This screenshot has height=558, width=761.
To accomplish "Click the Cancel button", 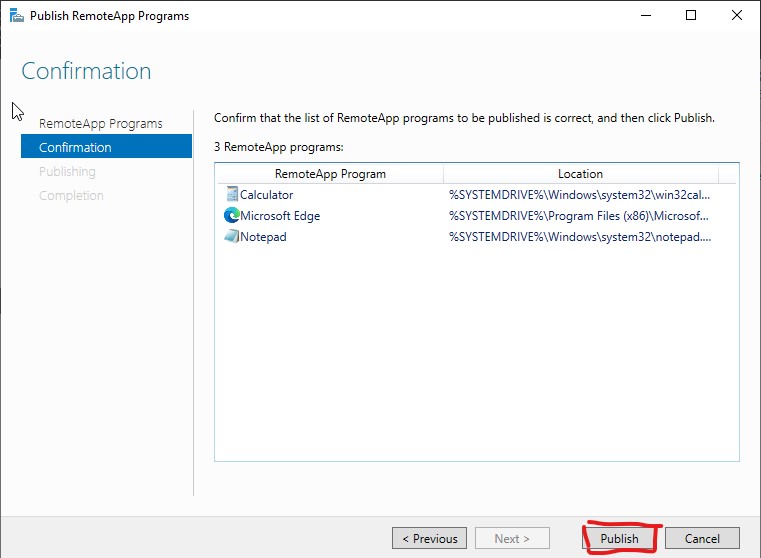I will pos(702,539).
